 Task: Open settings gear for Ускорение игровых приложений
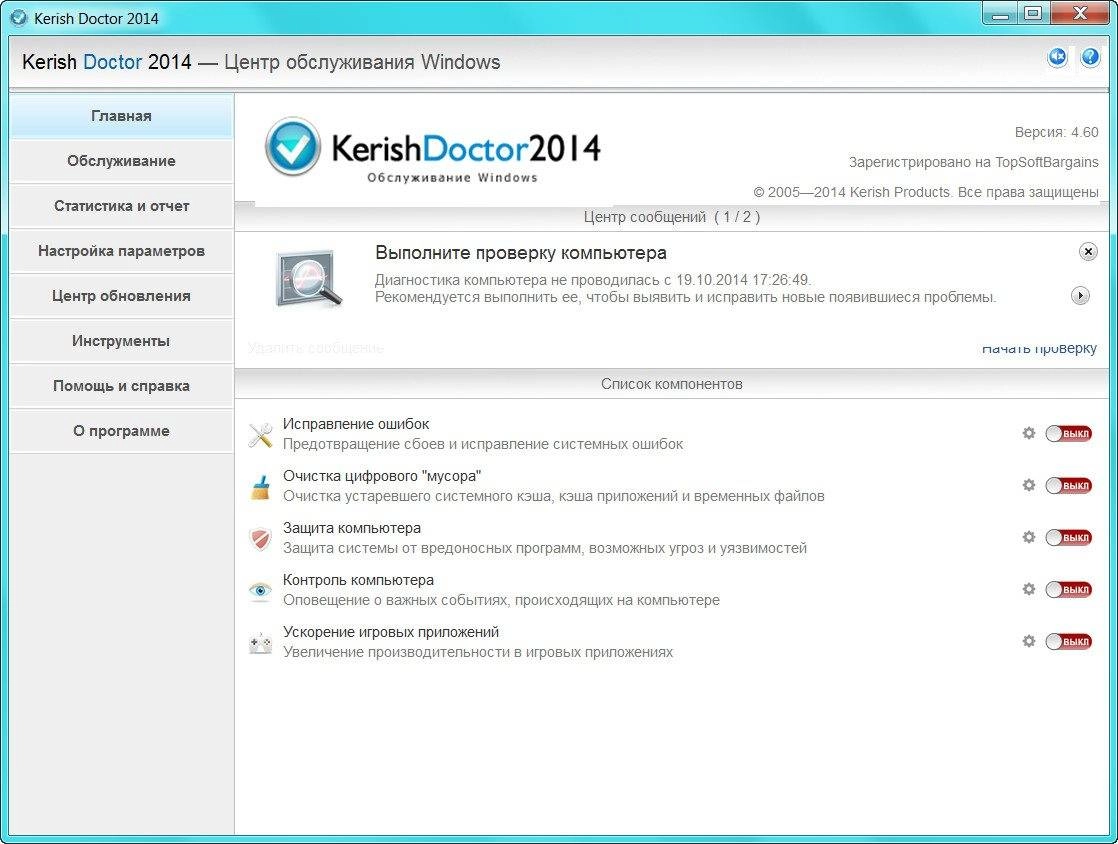1028,641
